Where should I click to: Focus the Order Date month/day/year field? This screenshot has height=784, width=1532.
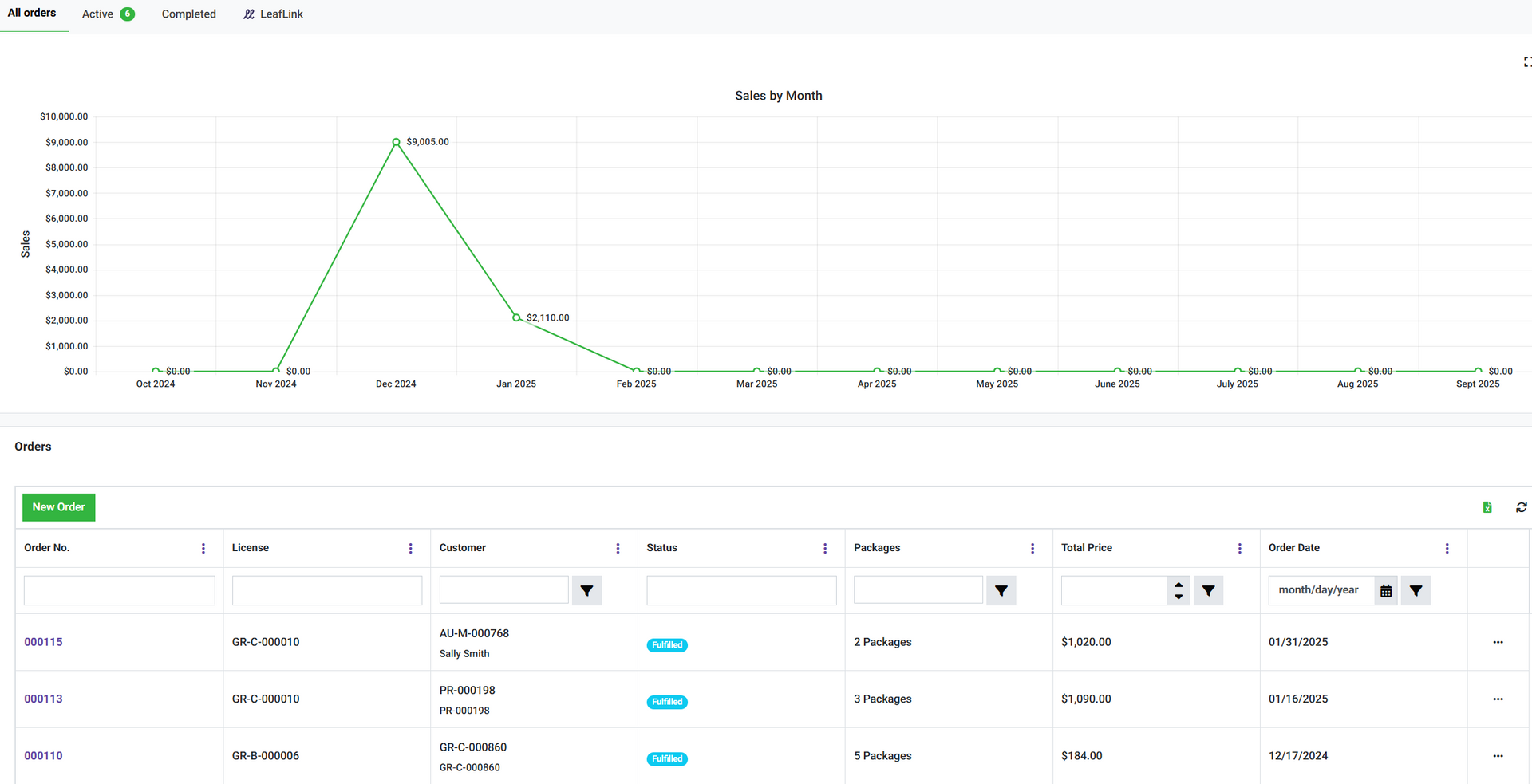pyautogui.click(x=1321, y=590)
